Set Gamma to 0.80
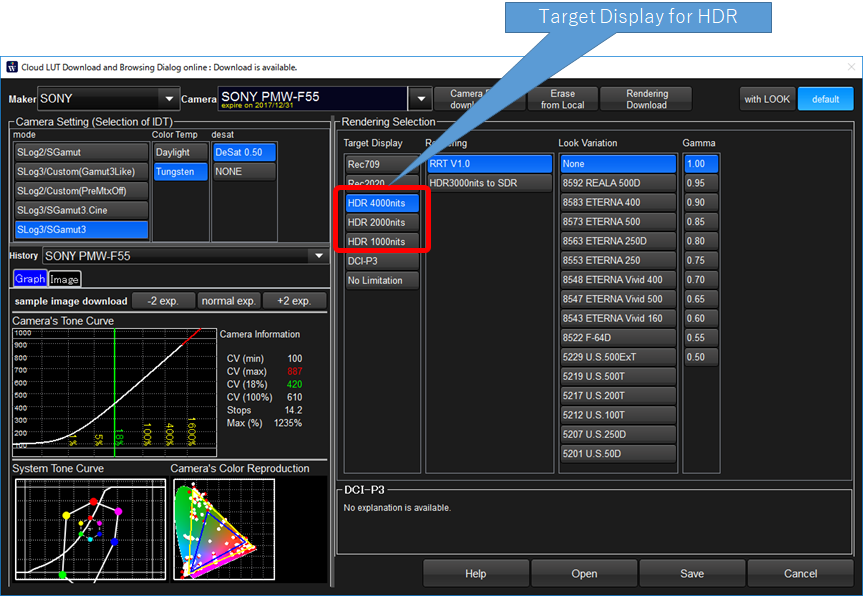The width and height of the screenshot is (863, 596). [701, 240]
